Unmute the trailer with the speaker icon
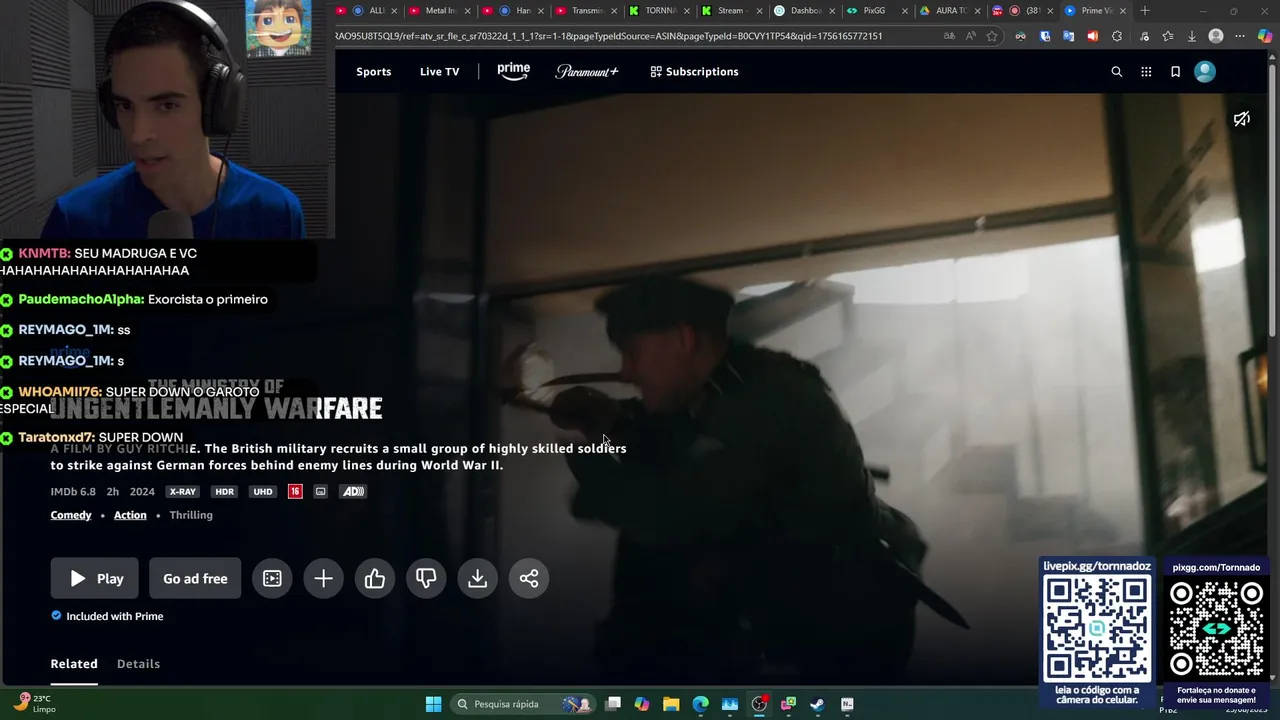Viewport: 1280px width, 720px height. [x=1242, y=119]
